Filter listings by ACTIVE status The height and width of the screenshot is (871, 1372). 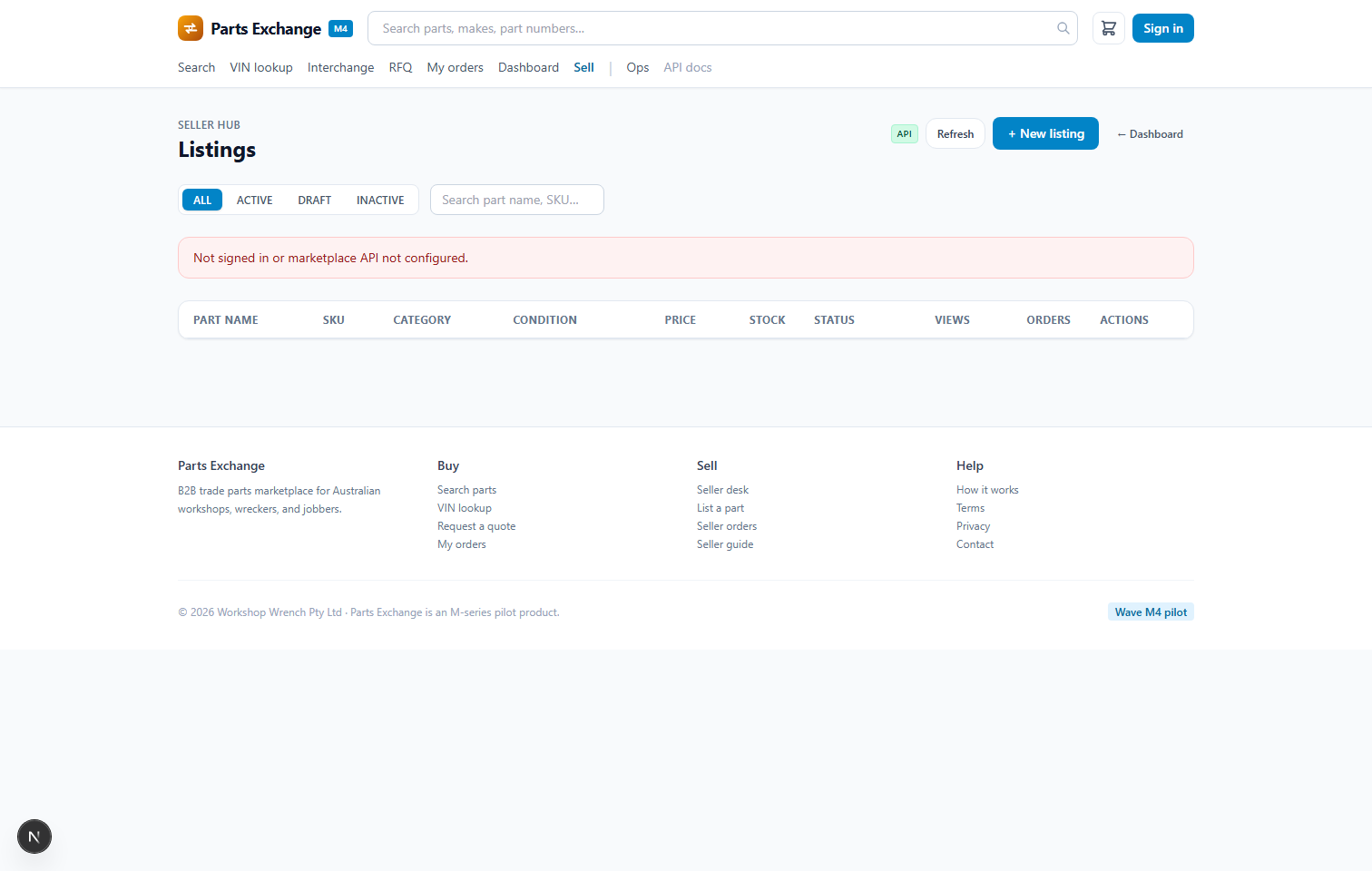point(255,200)
